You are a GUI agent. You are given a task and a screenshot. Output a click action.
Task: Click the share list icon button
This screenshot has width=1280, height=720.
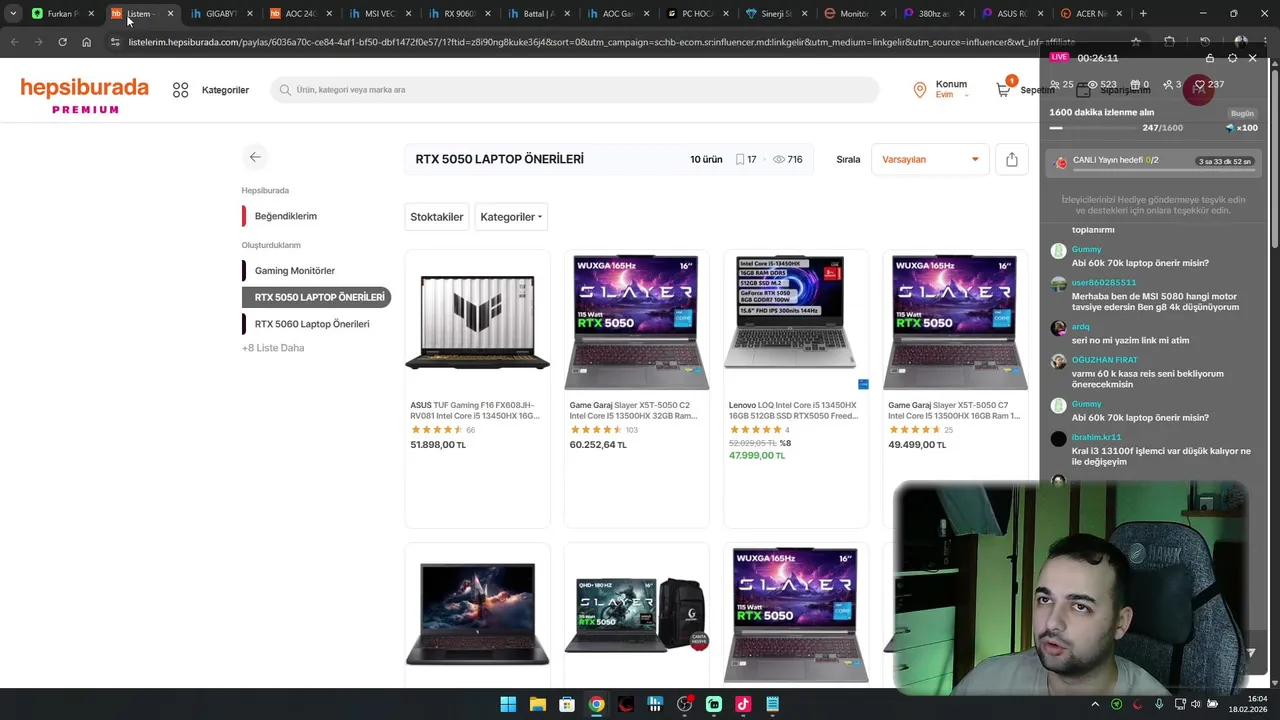tap(1012, 159)
